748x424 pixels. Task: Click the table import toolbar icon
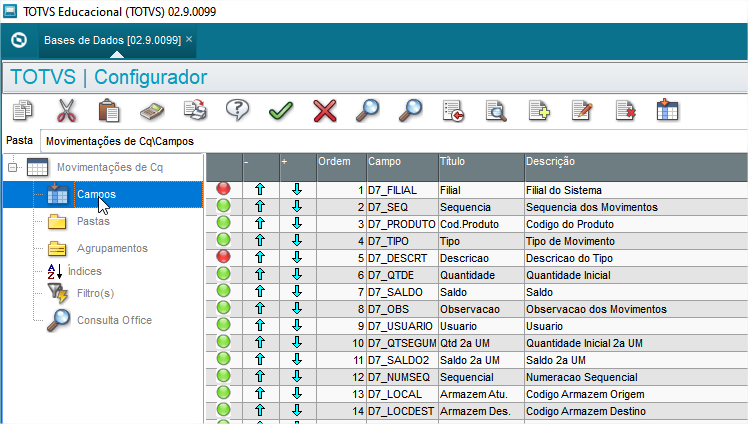[x=667, y=110]
